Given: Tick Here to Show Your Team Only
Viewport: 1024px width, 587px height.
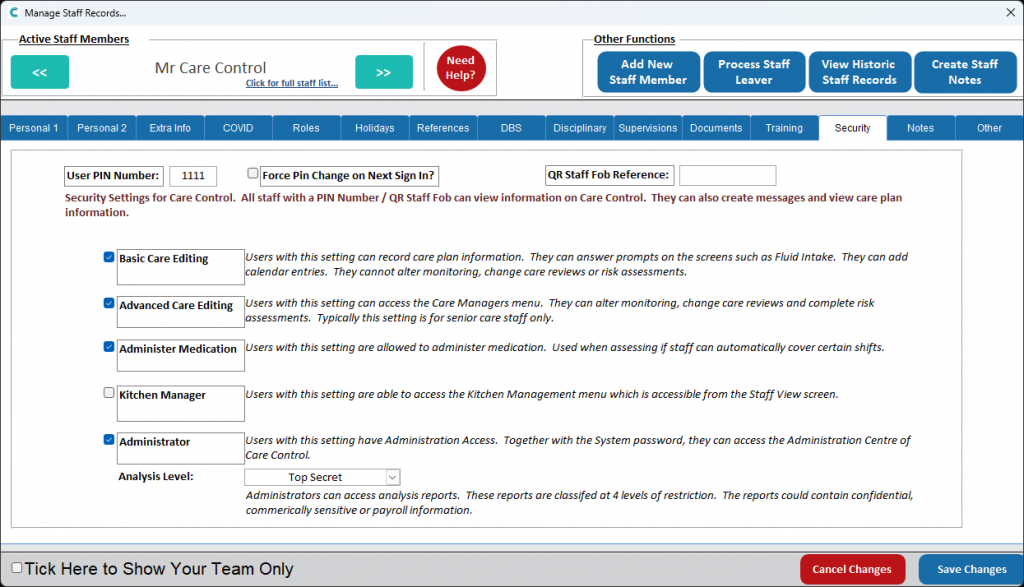Looking at the screenshot, I should pos(16,568).
